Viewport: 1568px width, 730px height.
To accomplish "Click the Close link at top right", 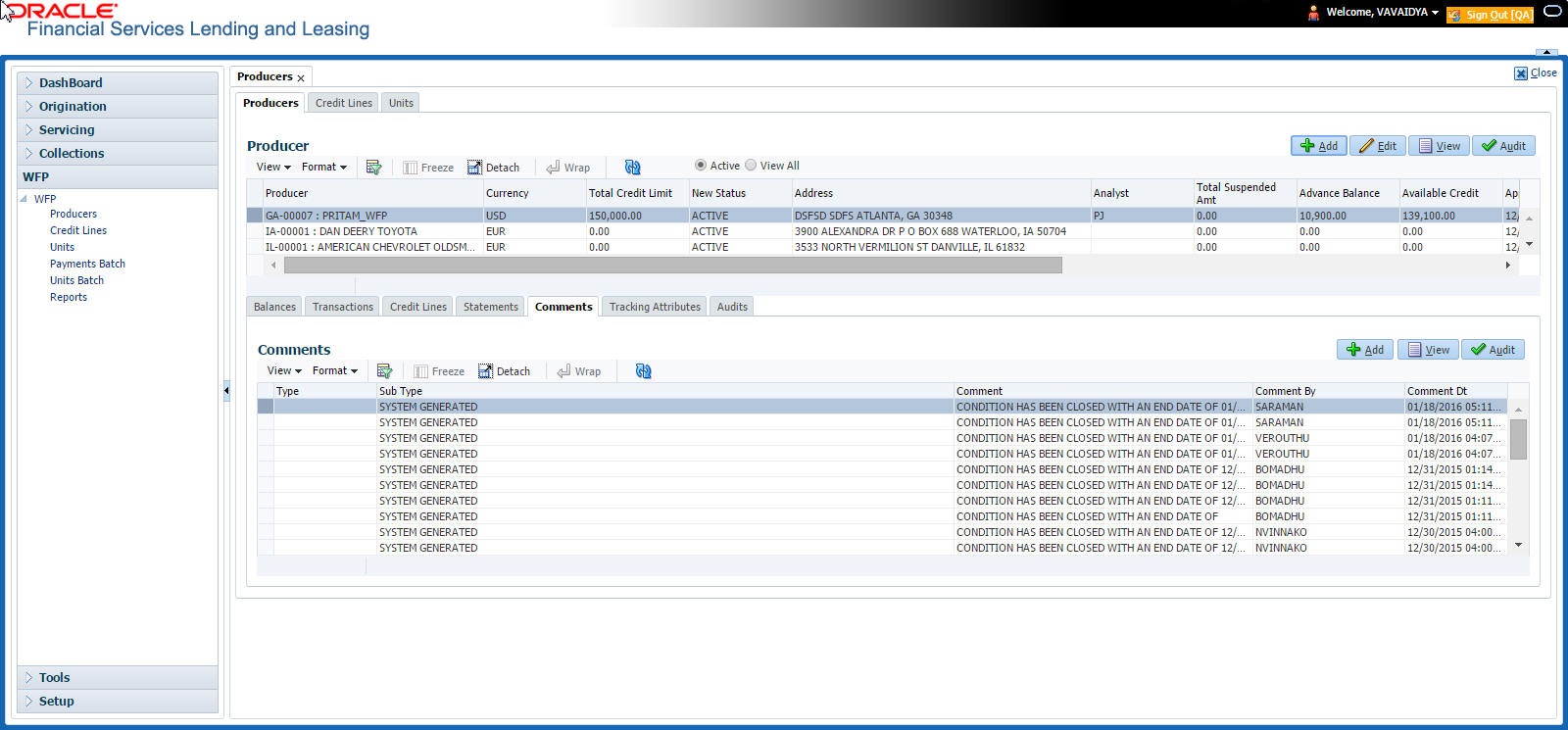I will click(x=1536, y=73).
